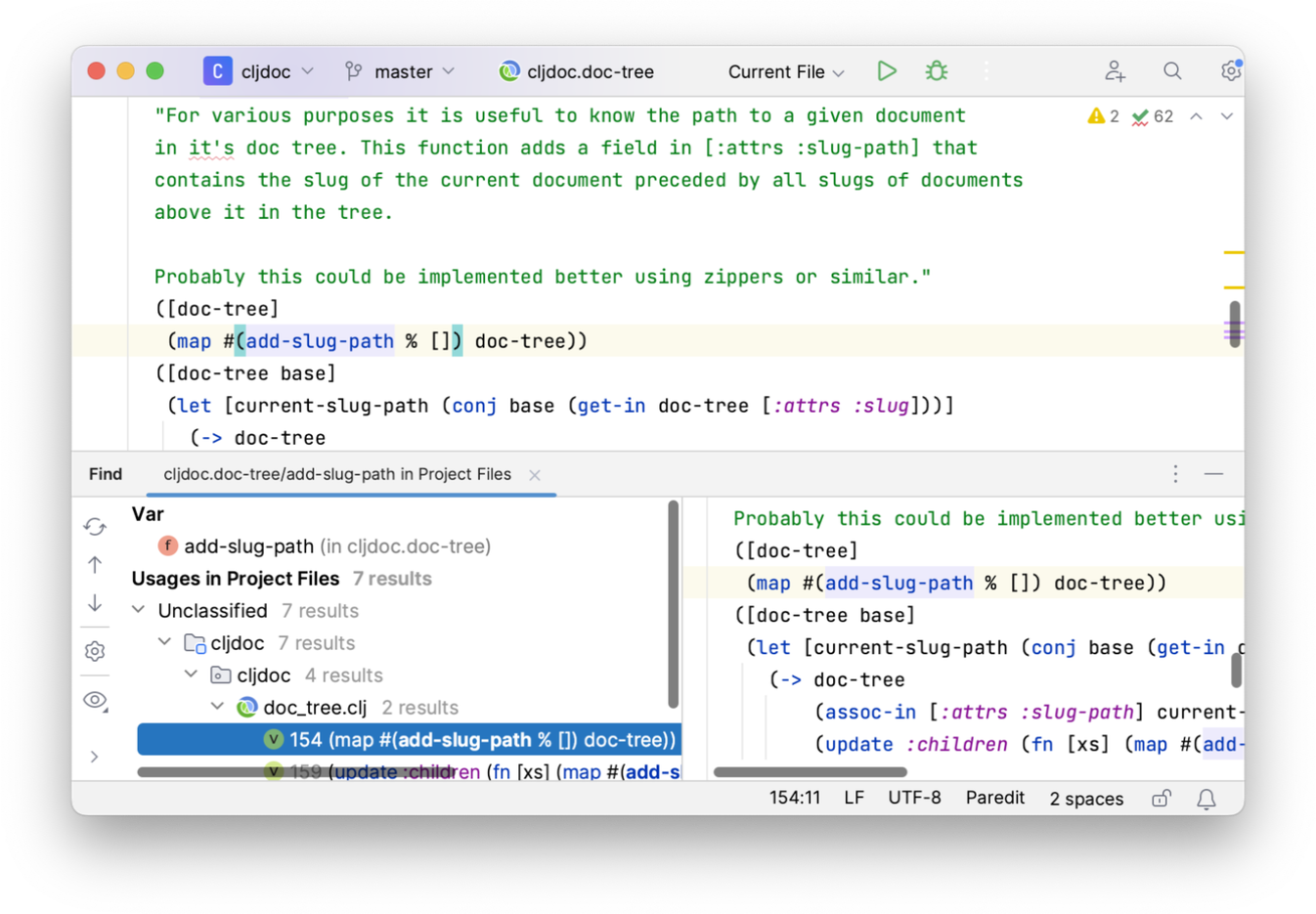1316x914 pixels.
Task: Click the green Run button
Action: 887,70
